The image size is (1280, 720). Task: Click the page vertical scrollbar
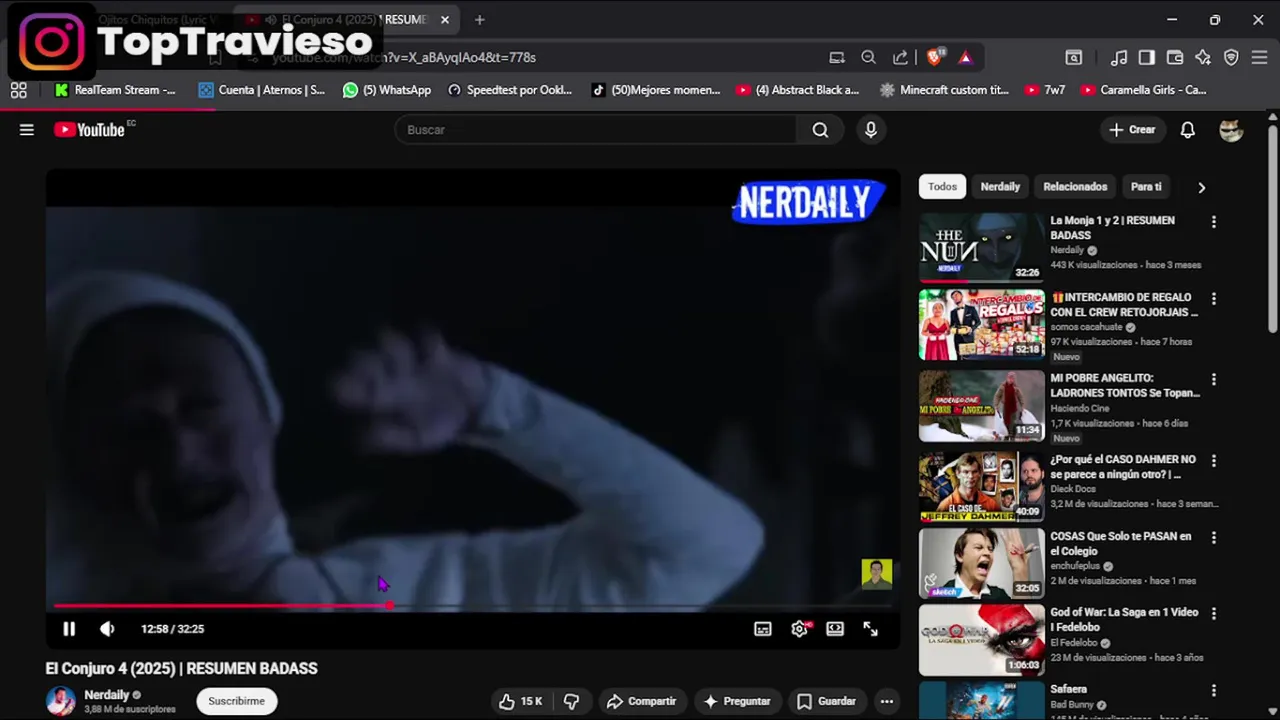pyautogui.click(x=1272, y=230)
